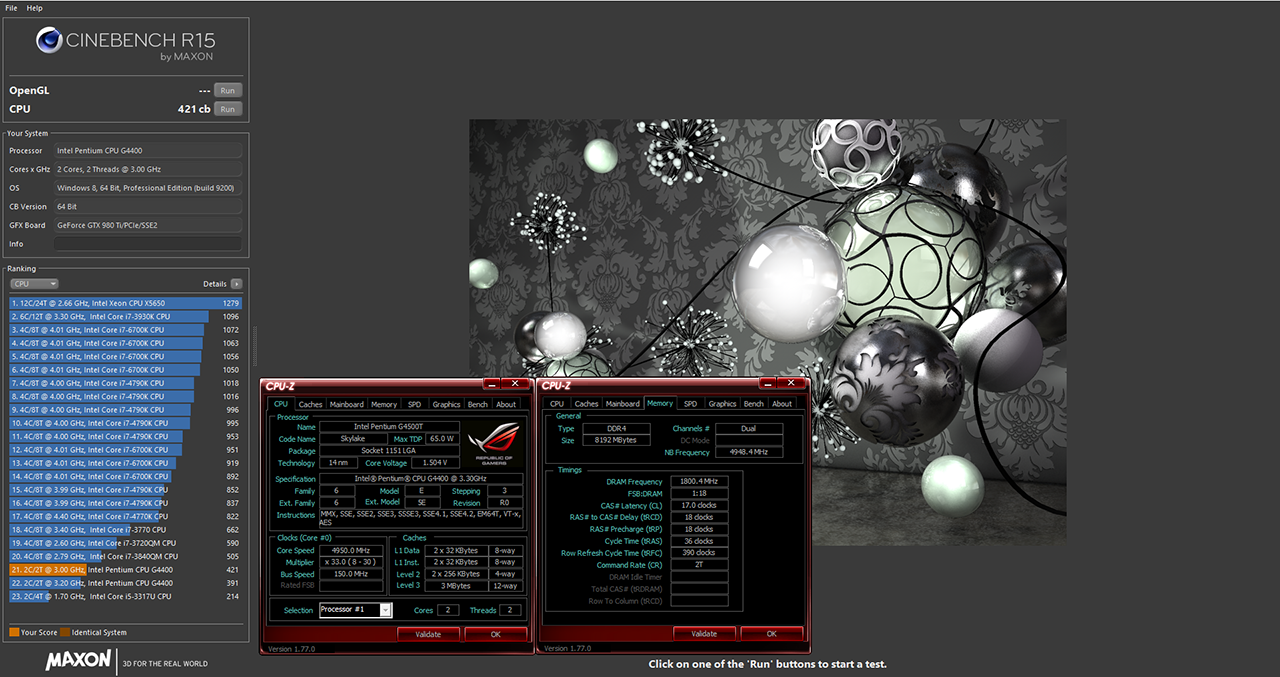The image size is (1280, 677).
Task: Click the empty Info field under Your System
Action: [x=148, y=244]
